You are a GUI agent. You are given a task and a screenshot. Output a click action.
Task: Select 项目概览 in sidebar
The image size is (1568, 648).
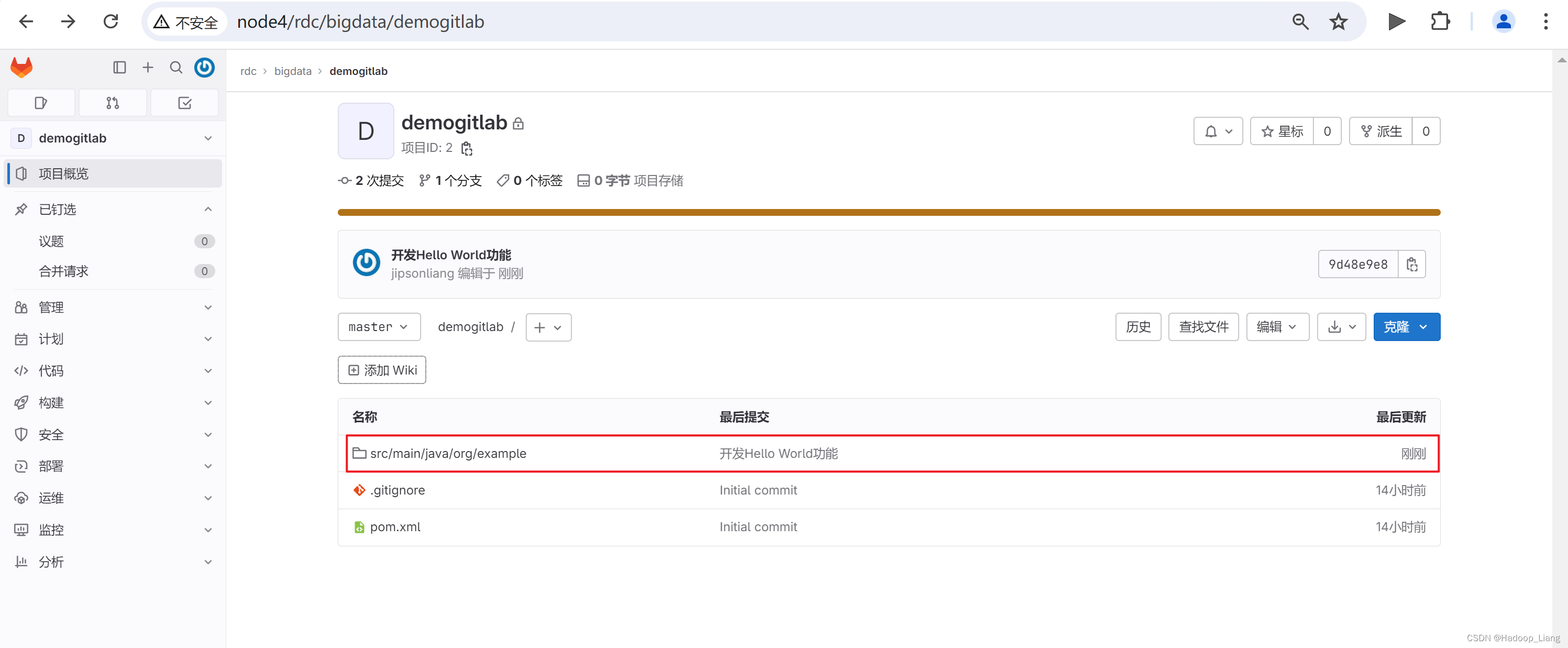tap(113, 173)
